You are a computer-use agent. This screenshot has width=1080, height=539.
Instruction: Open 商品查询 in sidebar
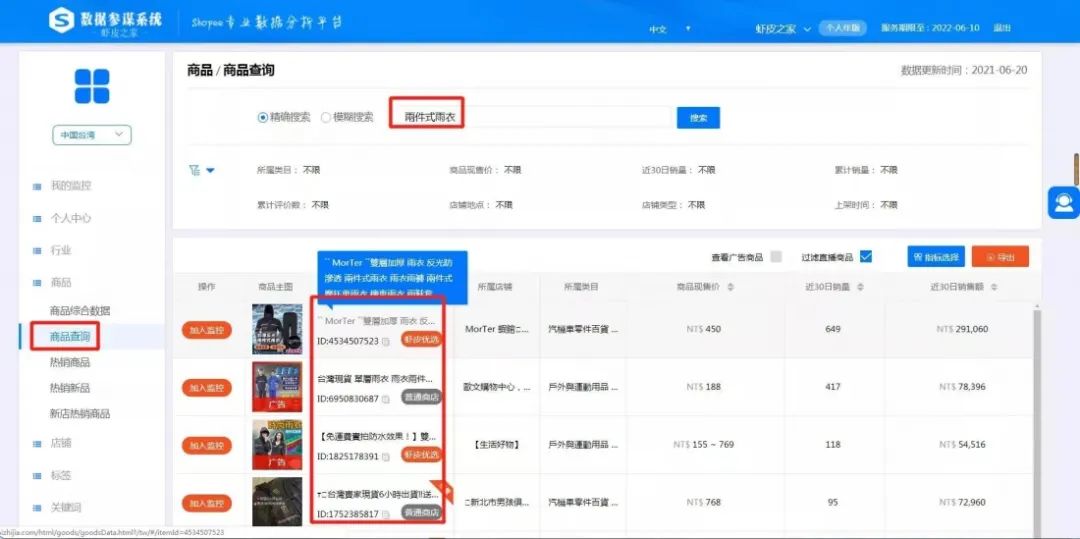70,337
